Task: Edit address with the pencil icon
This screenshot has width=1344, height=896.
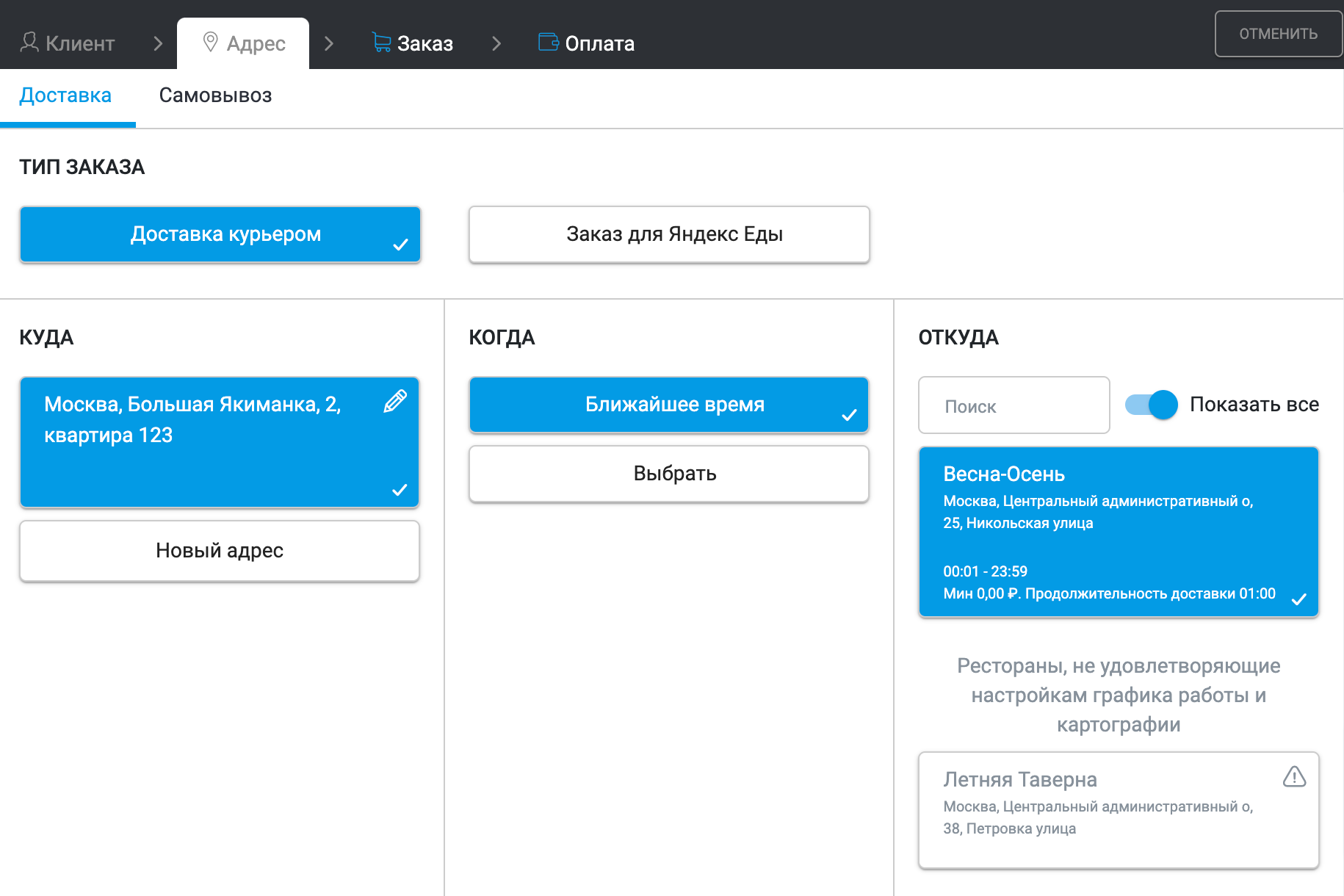Action: pos(395,401)
